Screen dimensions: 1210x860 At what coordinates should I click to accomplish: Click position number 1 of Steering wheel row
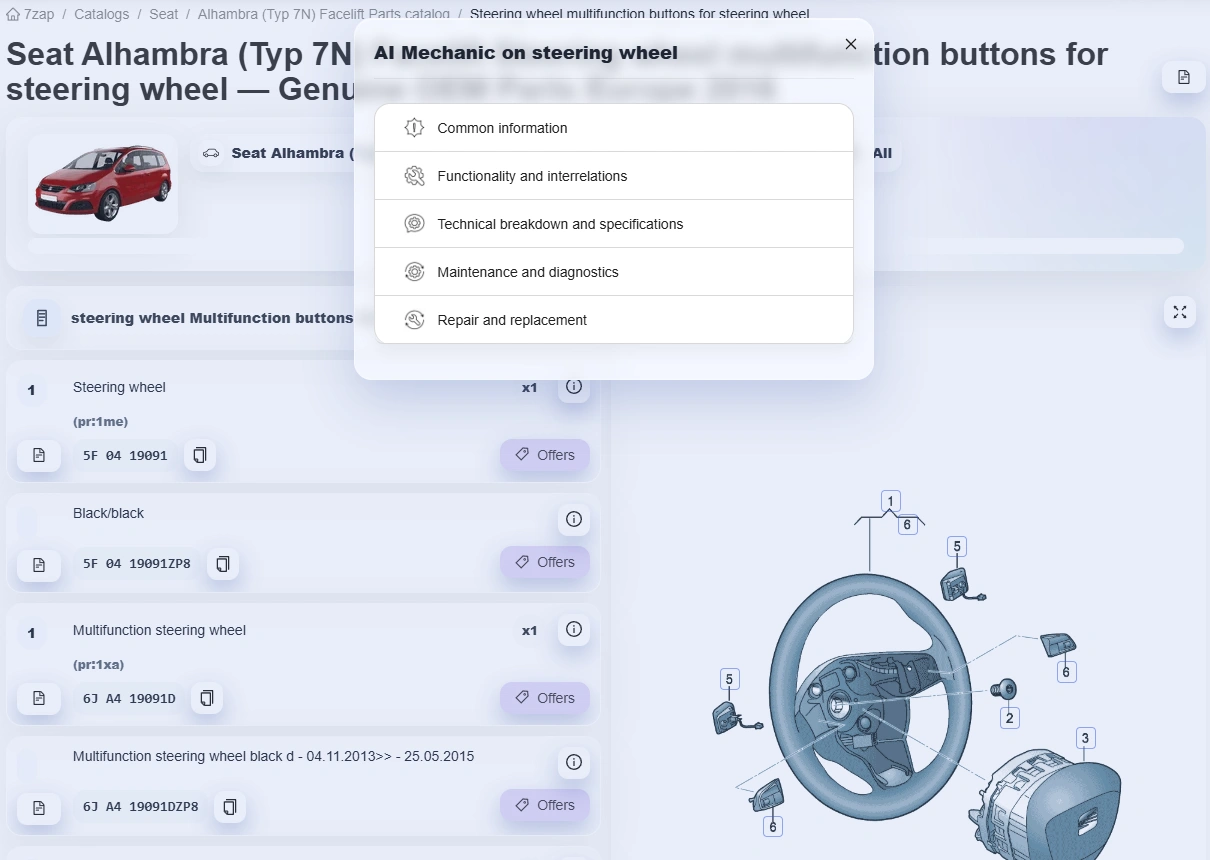[31, 390]
